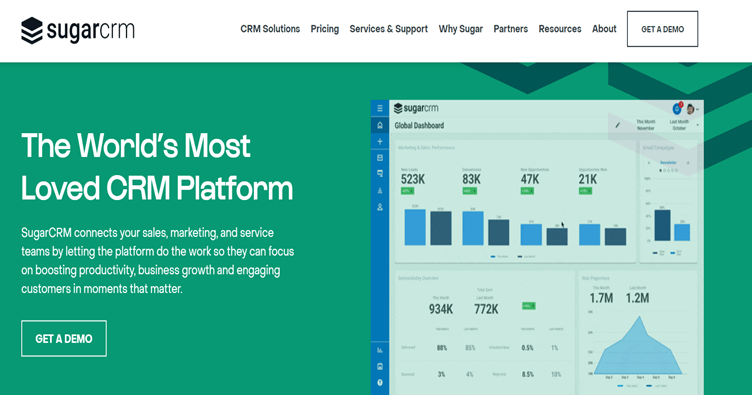Select the user profile icon in the dashboard sidebar
Viewport: 752px width, 395px height.
point(380,208)
